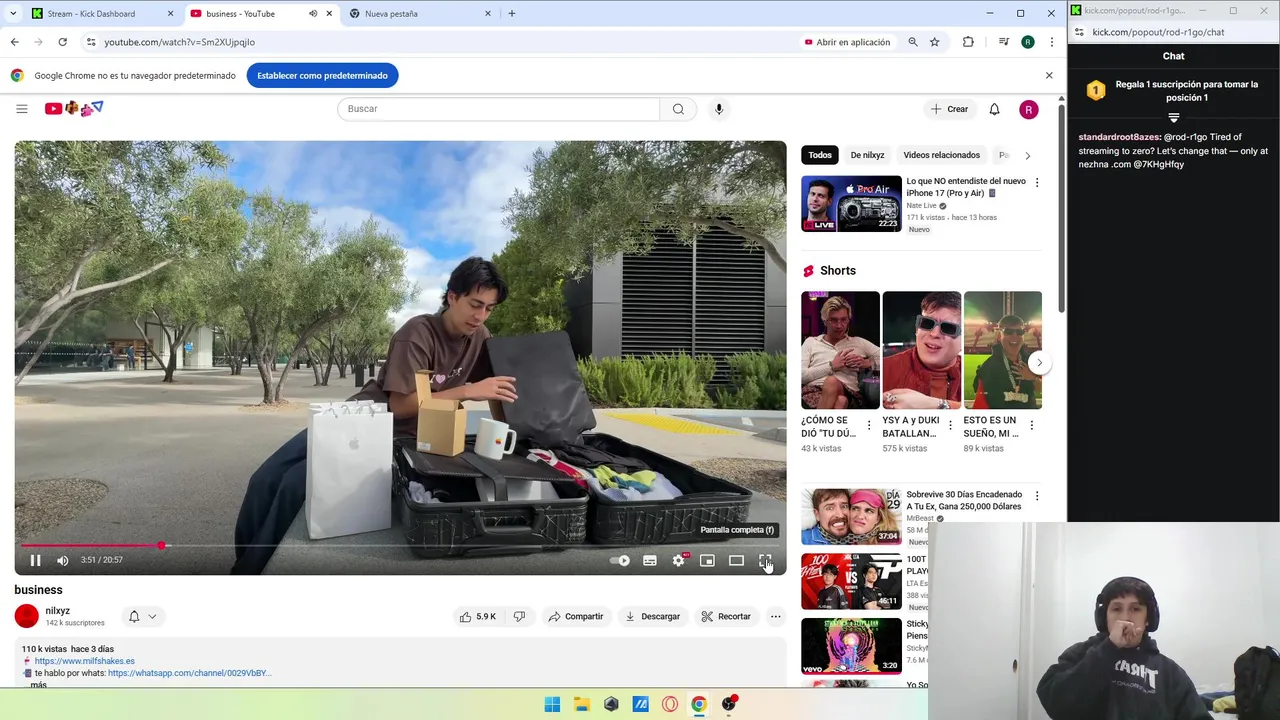Open the milfshakes.es link
This screenshot has height=720, width=1280.
pos(84,661)
